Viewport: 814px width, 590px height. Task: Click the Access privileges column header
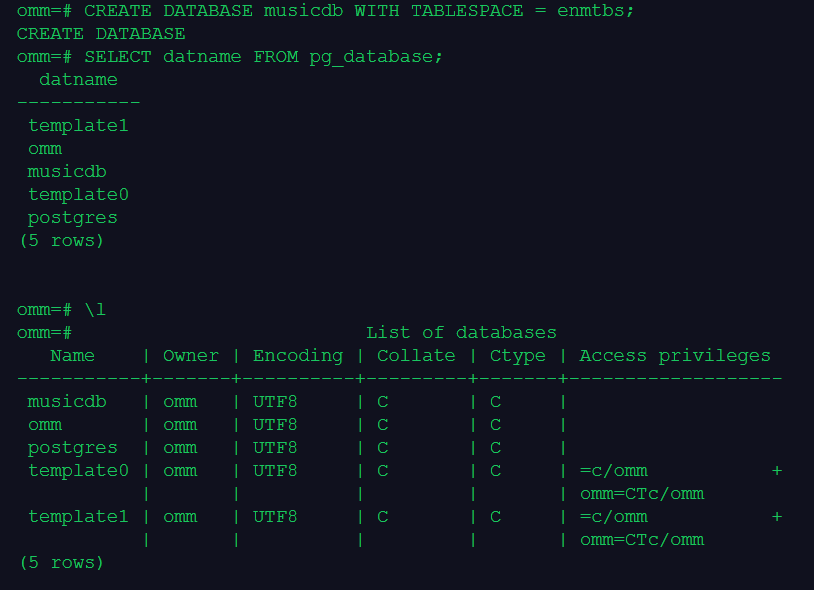(x=675, y=356)
